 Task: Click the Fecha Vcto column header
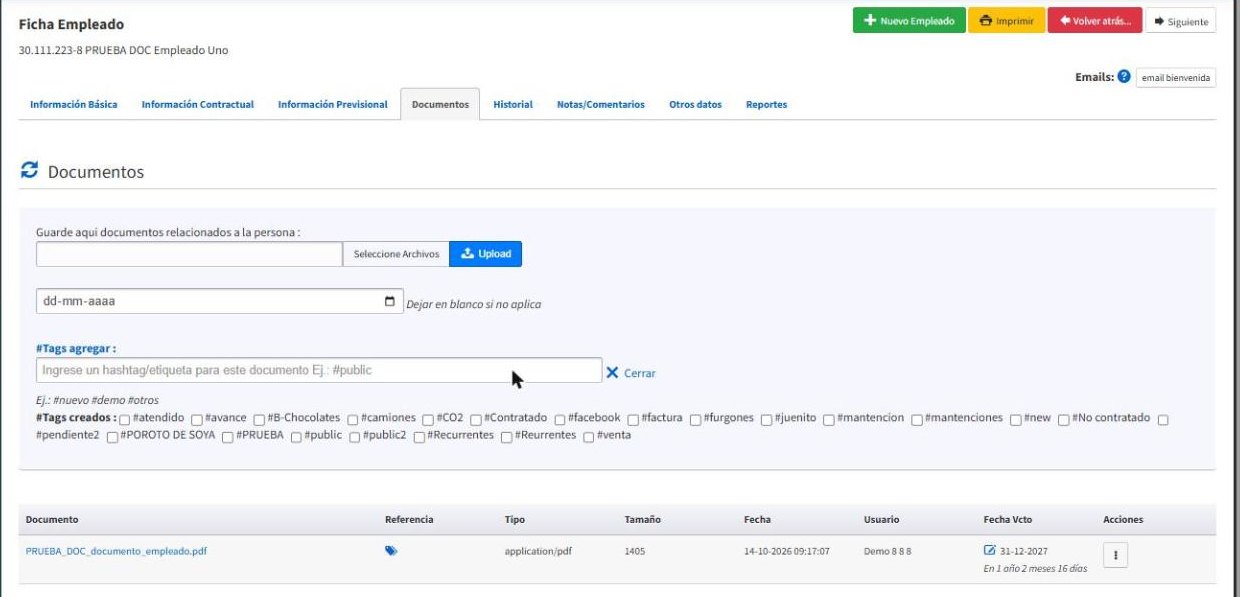coord(1008,520)
